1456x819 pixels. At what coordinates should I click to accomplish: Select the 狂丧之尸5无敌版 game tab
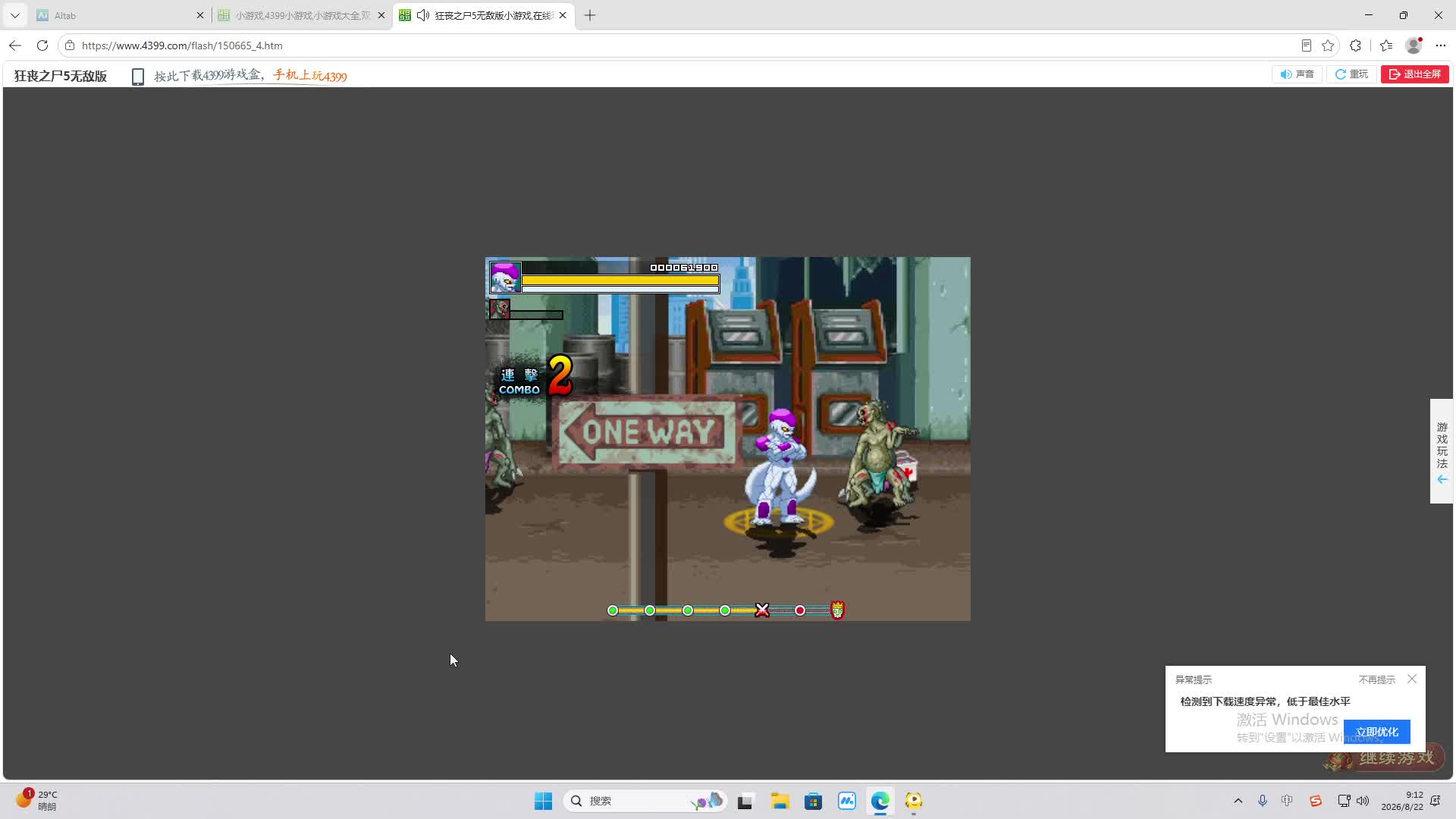click(483, 15)
